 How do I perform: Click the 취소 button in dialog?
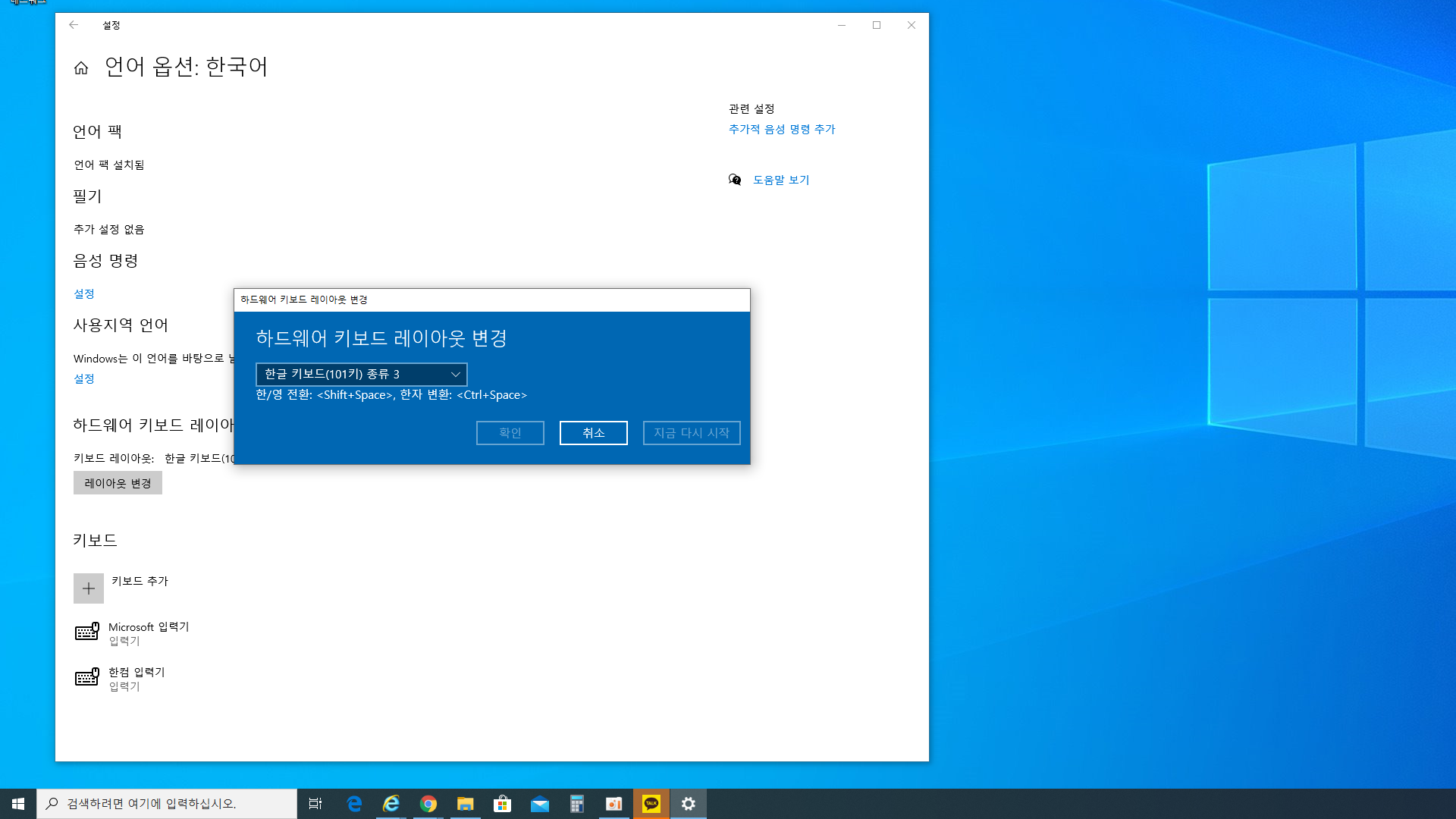tap(594, 433)
